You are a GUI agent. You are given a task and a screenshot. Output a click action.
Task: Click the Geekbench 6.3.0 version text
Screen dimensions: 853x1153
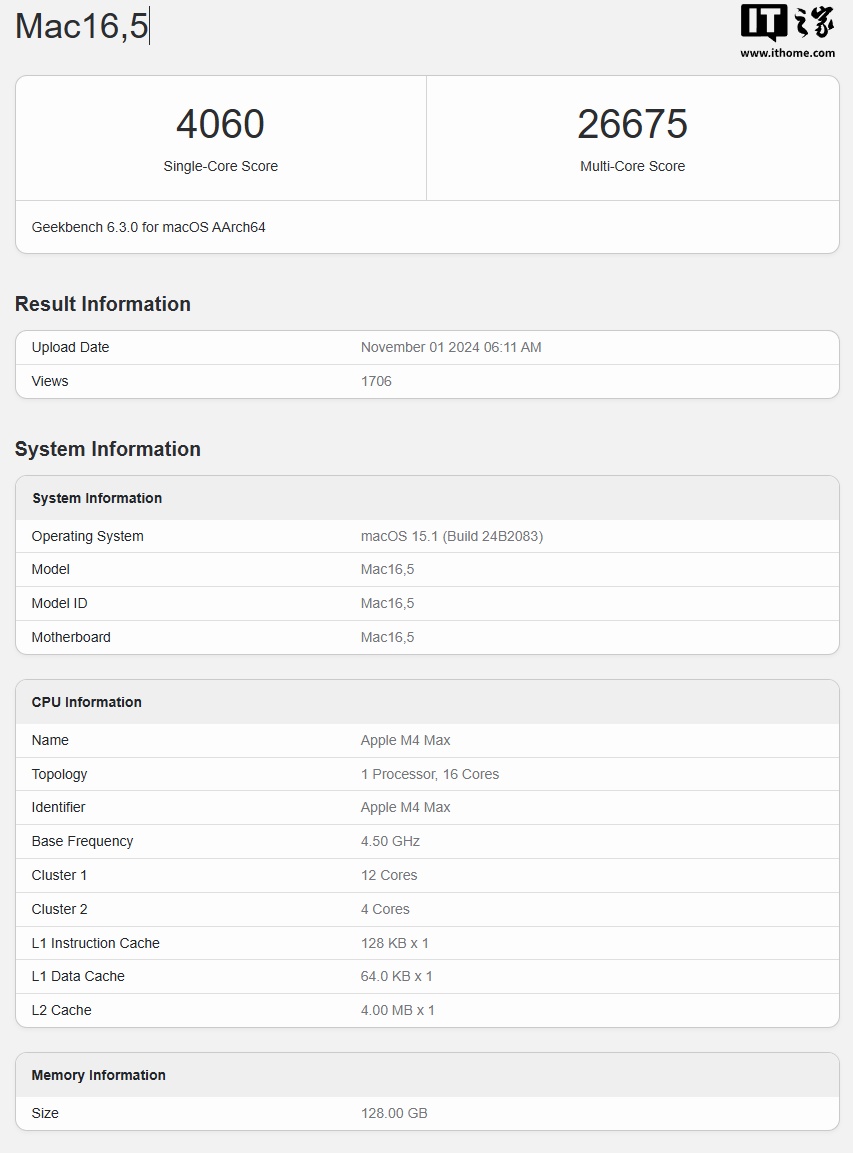(x=148, y=227)
